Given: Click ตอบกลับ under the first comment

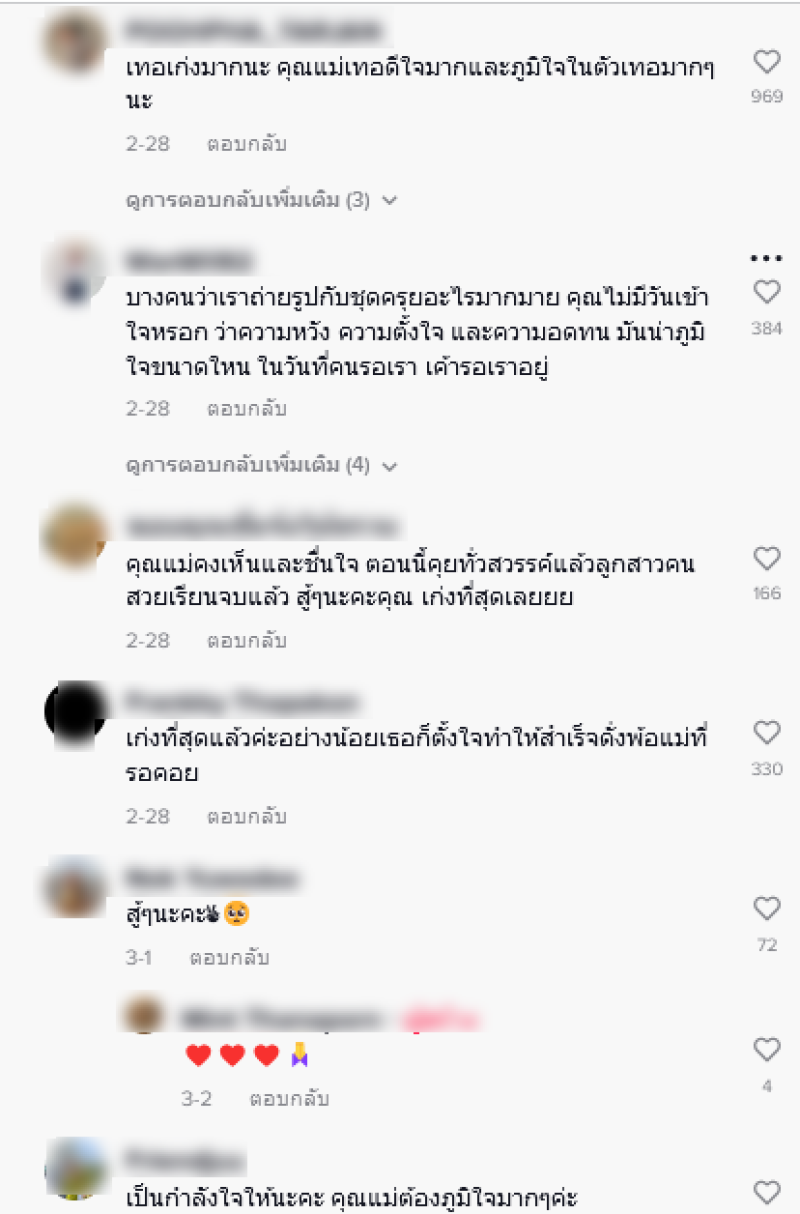Looking at the screenshot, I should coord(247,144).
